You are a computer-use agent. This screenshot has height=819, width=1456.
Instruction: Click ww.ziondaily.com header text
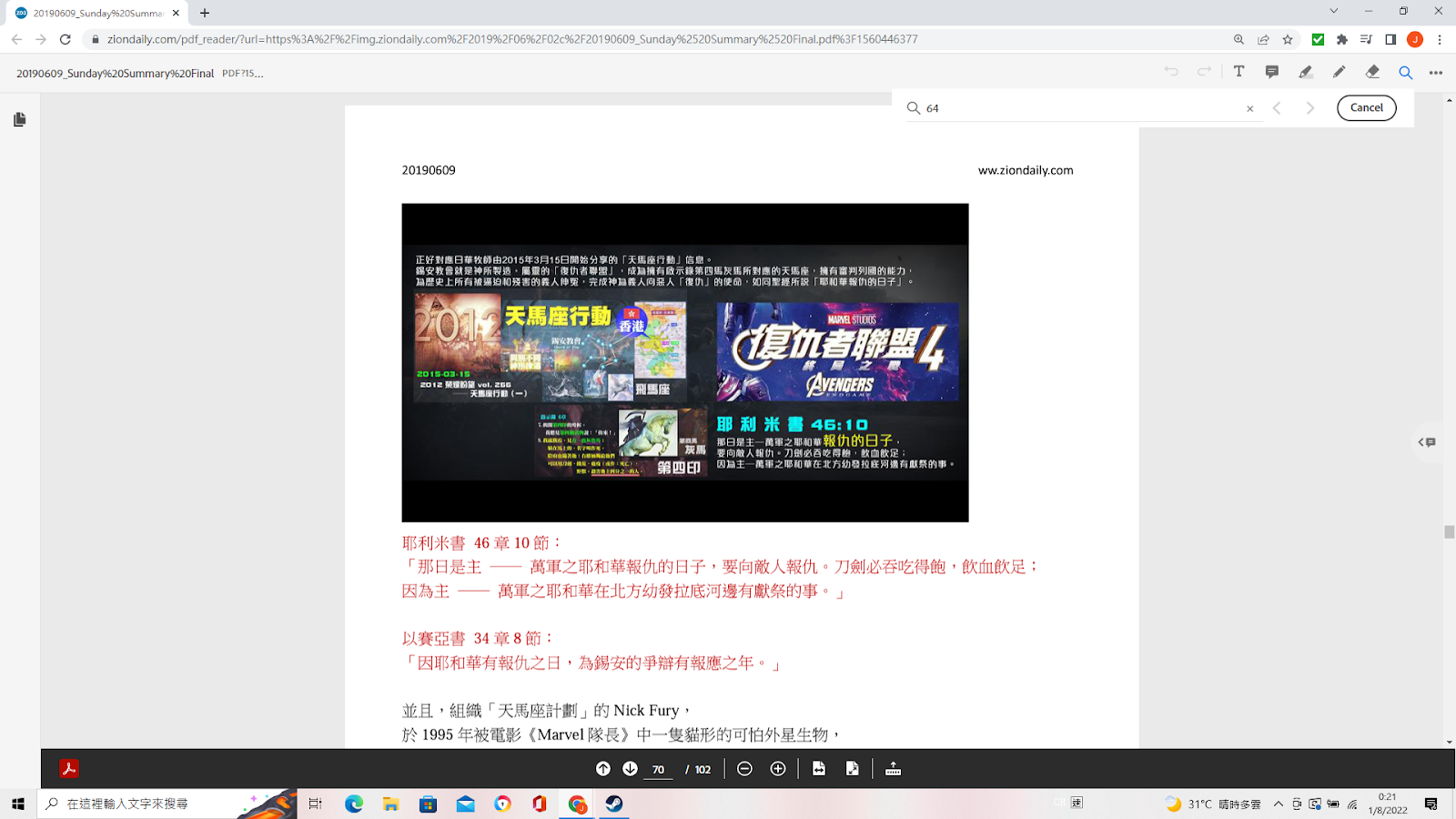[1026, 170]
